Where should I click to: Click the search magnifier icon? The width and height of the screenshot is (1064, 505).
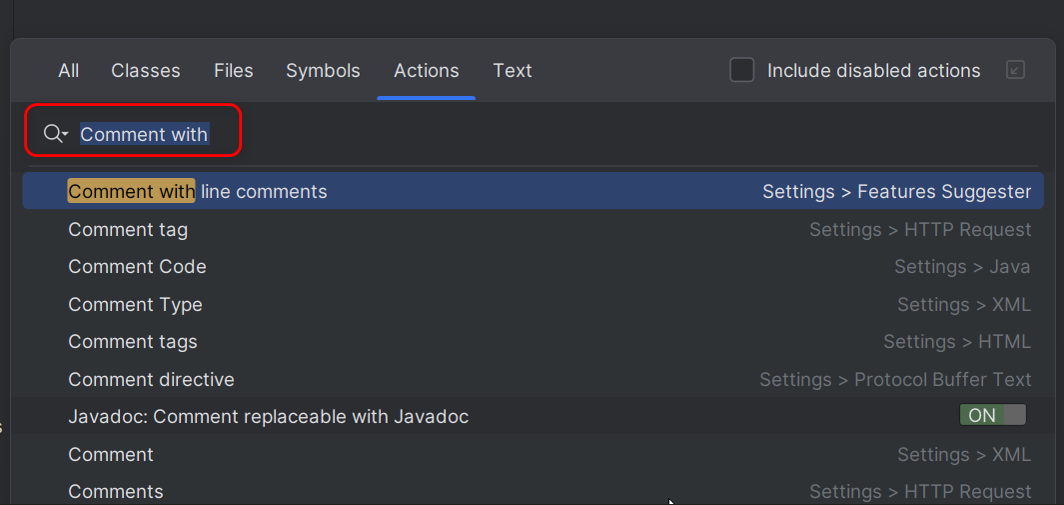tap(52, 133)
